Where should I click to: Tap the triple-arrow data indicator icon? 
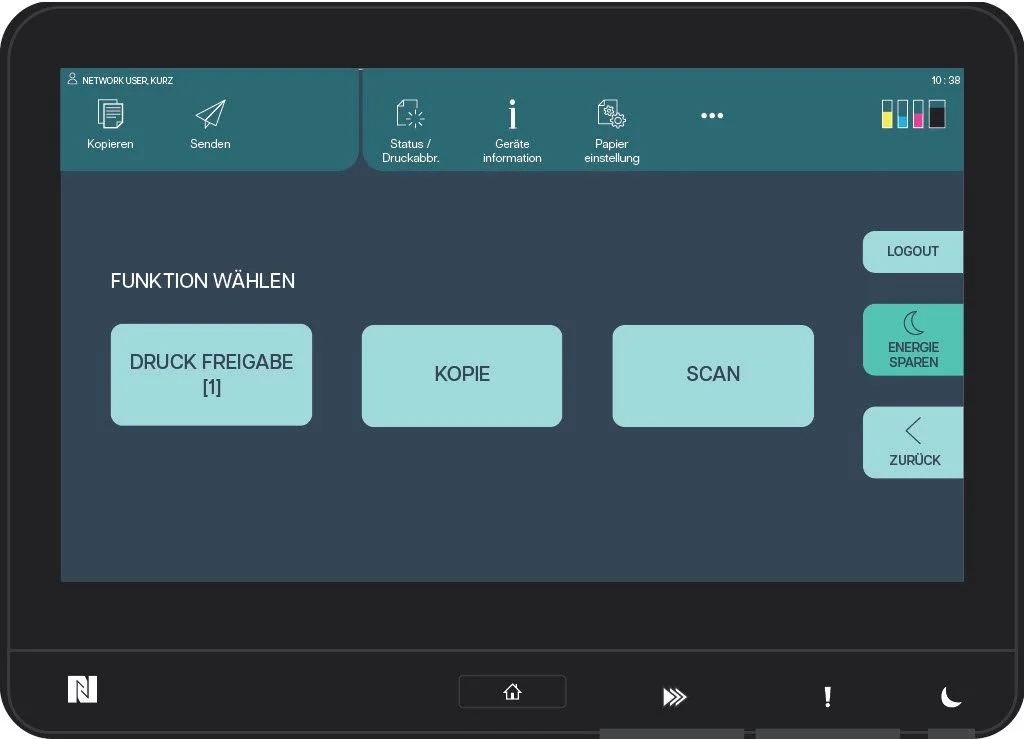pyautogui.click(x=675, y=697)
